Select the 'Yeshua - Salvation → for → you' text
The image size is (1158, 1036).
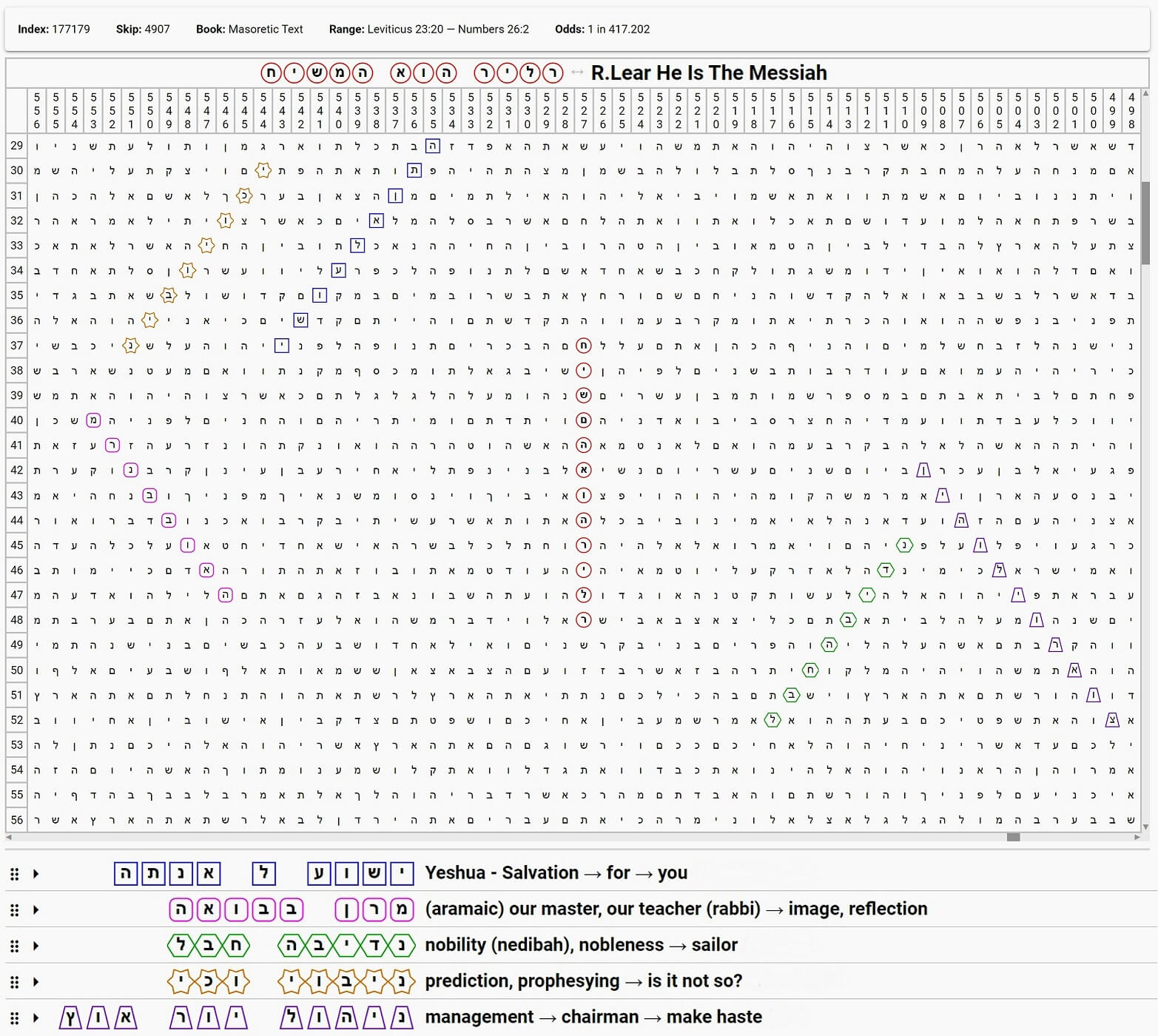click(x=556, y=873)
